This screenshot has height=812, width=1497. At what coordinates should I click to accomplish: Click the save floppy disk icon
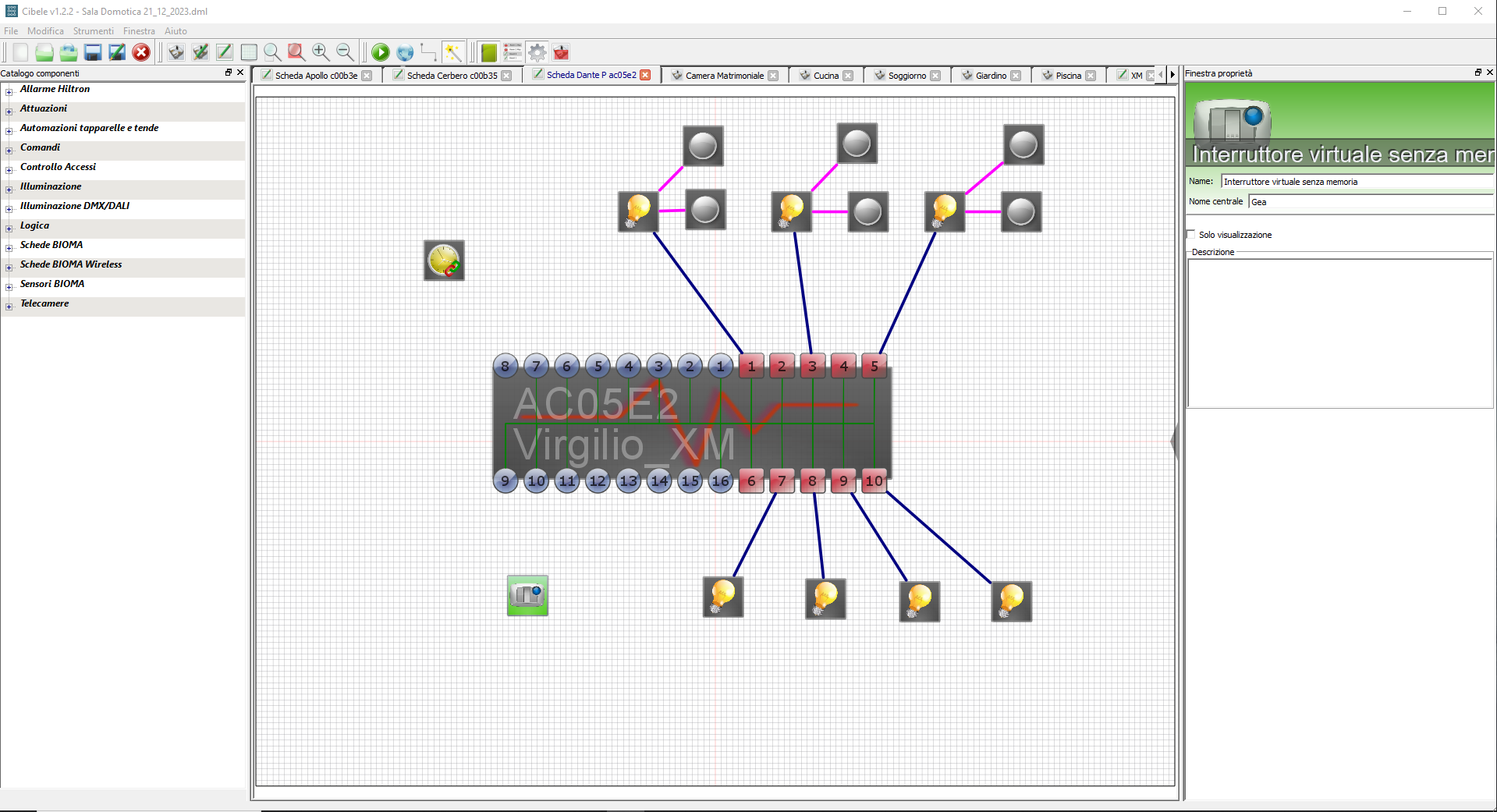pos(93,52)
